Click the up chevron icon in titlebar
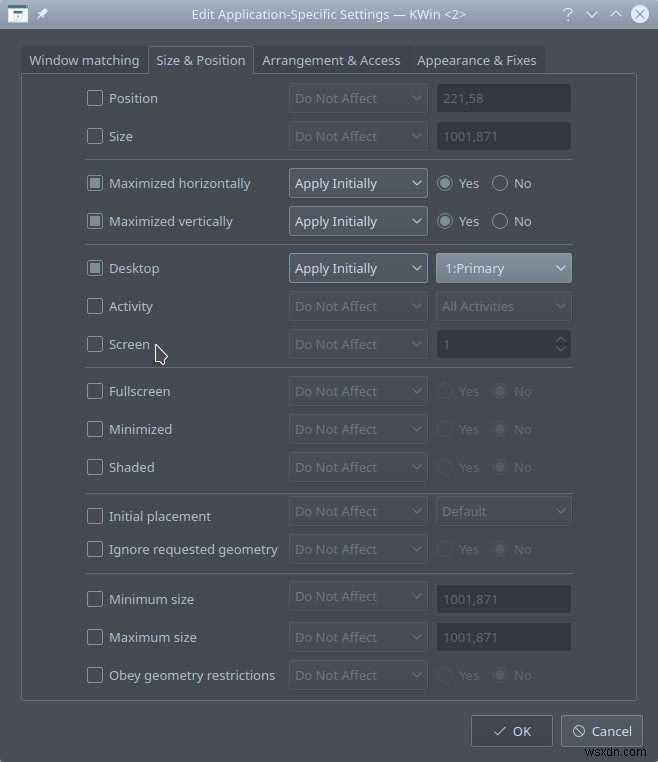 (616, 14)
